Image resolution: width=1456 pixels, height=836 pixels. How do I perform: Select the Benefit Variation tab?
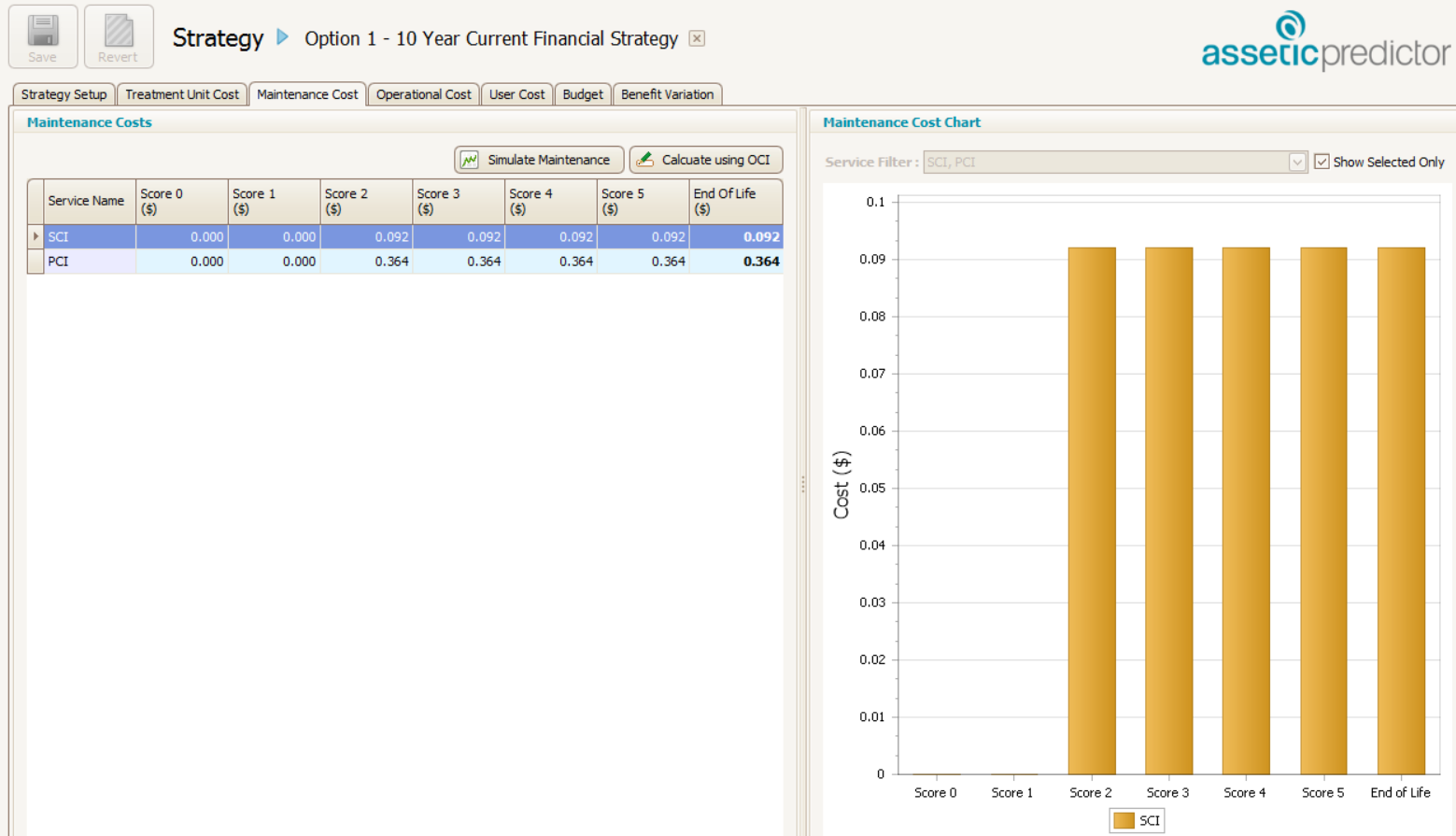(667, 94)
